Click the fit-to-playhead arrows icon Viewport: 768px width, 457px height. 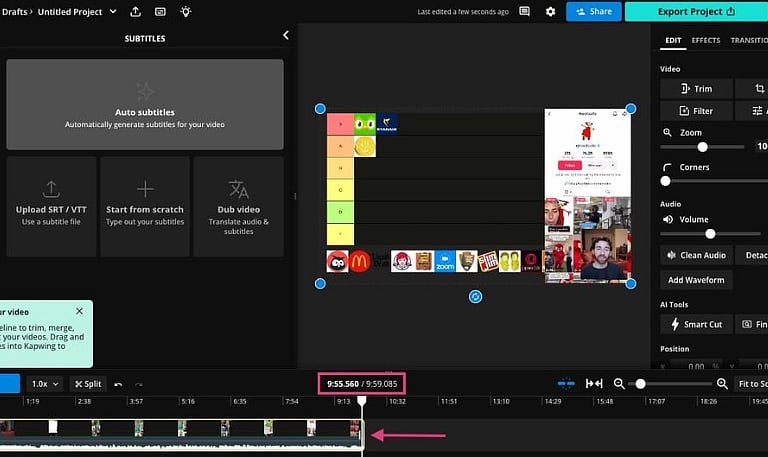click(x=594, y=384)
